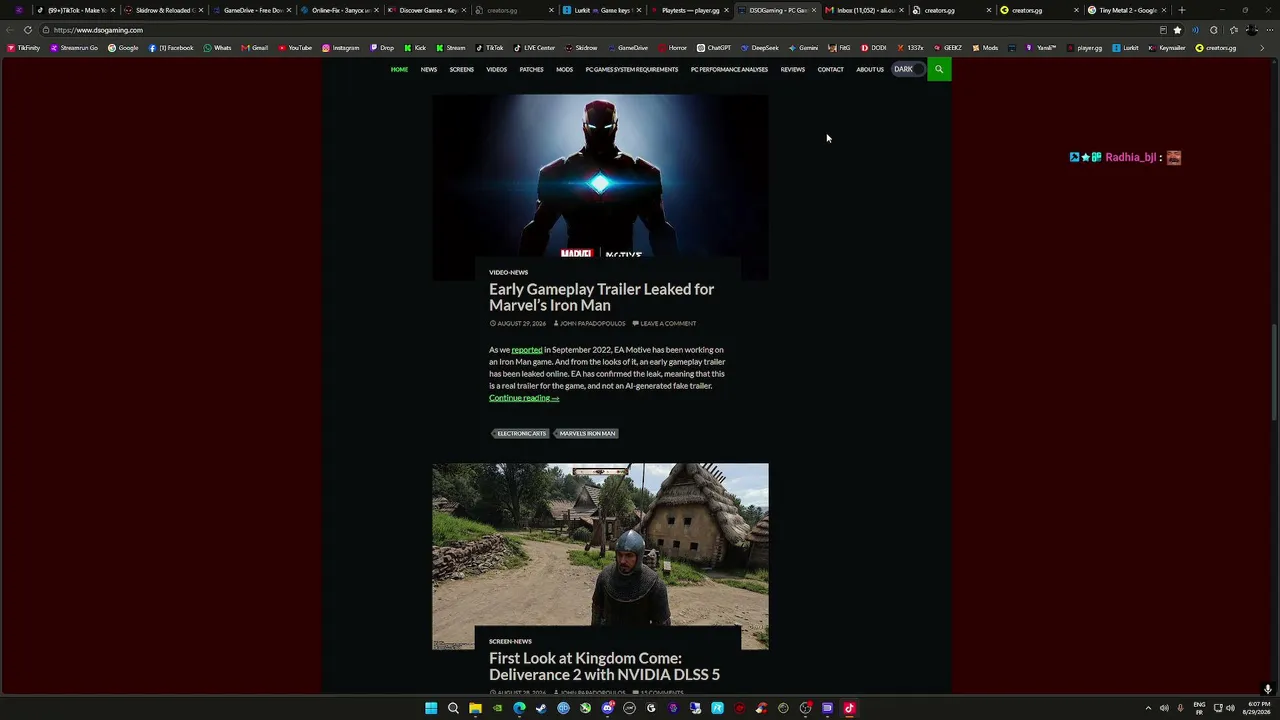The height and width of the screenshot is (720, 1280).
Task: Open the ChatGPT bookmark
Action: (x=714, y=48)
